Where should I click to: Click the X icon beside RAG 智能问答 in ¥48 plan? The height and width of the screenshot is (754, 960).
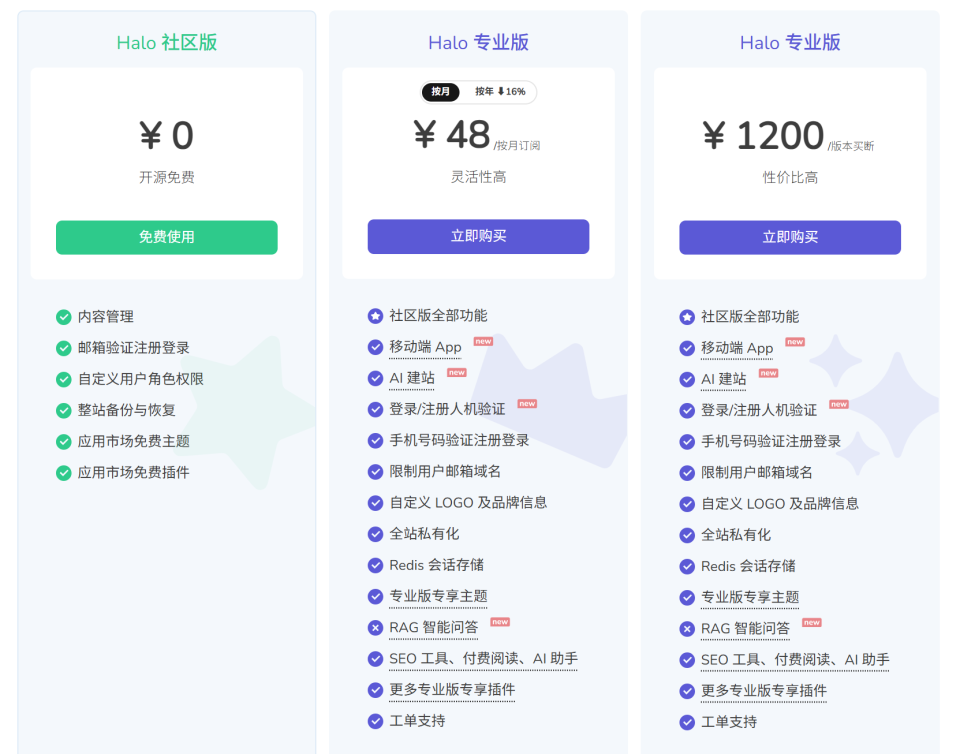click(375, 627)
